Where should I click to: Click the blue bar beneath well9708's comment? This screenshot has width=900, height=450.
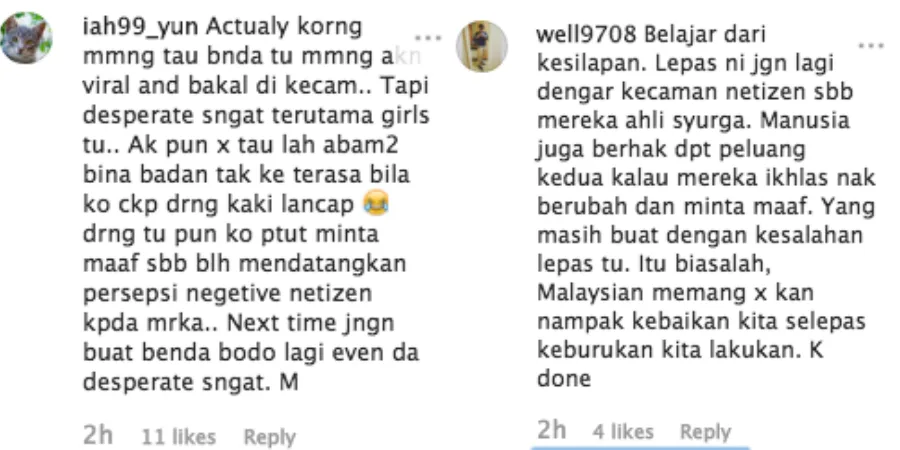click(x=640, y=448)
